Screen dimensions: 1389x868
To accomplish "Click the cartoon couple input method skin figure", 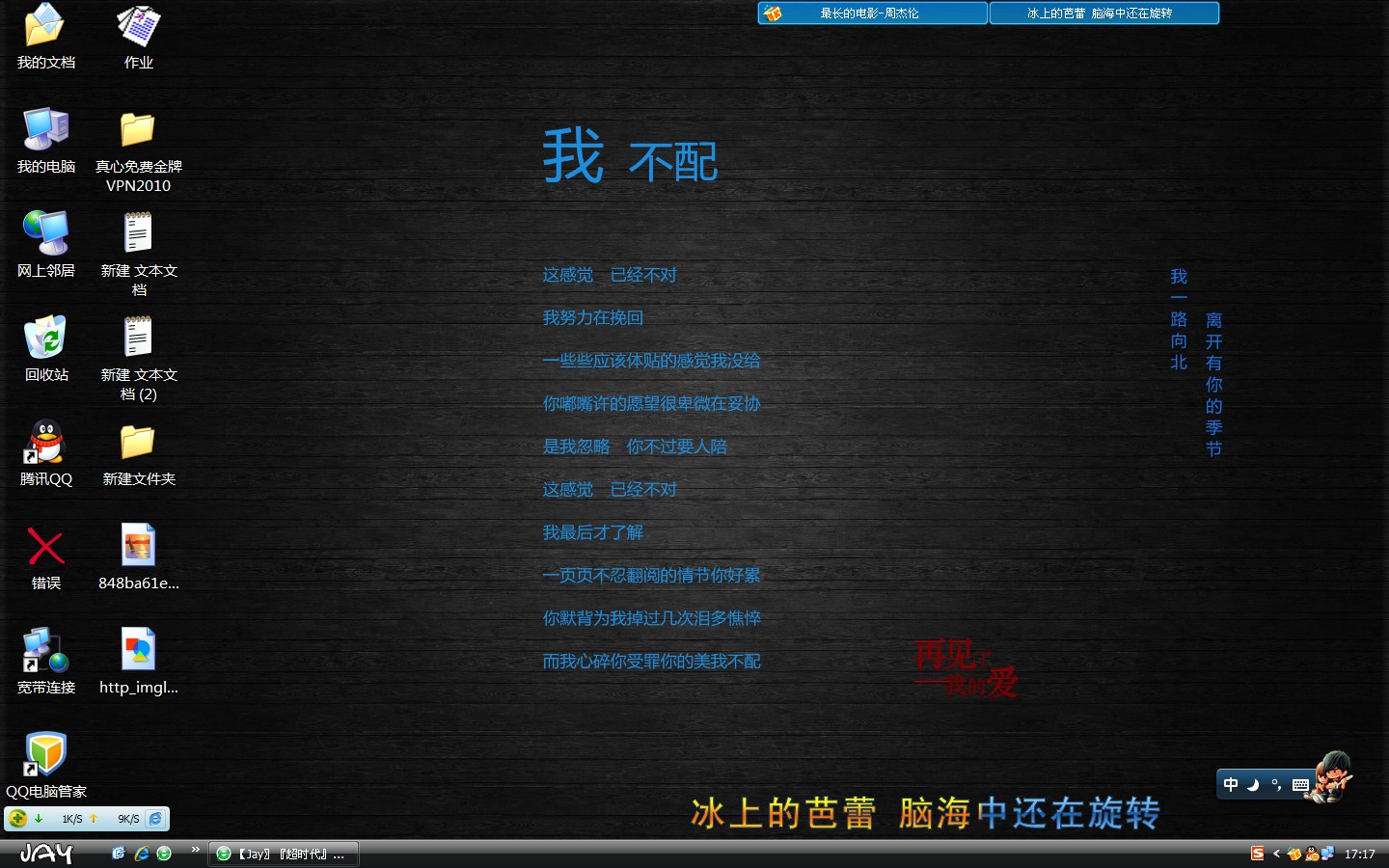I will click(x=1333, y=775).
